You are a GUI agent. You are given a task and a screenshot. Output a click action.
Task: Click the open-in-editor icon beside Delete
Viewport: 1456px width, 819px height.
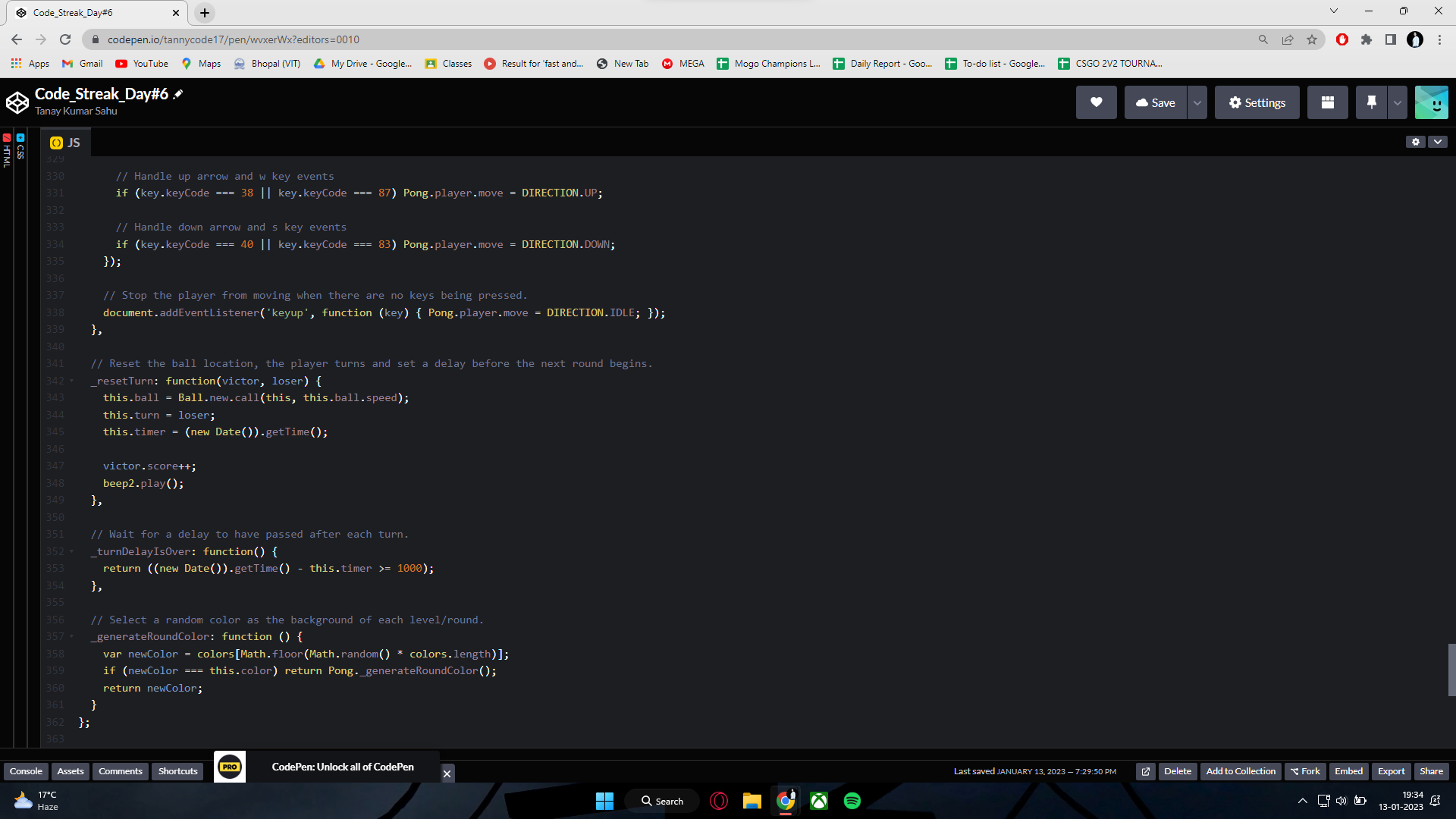point(1145,771)
